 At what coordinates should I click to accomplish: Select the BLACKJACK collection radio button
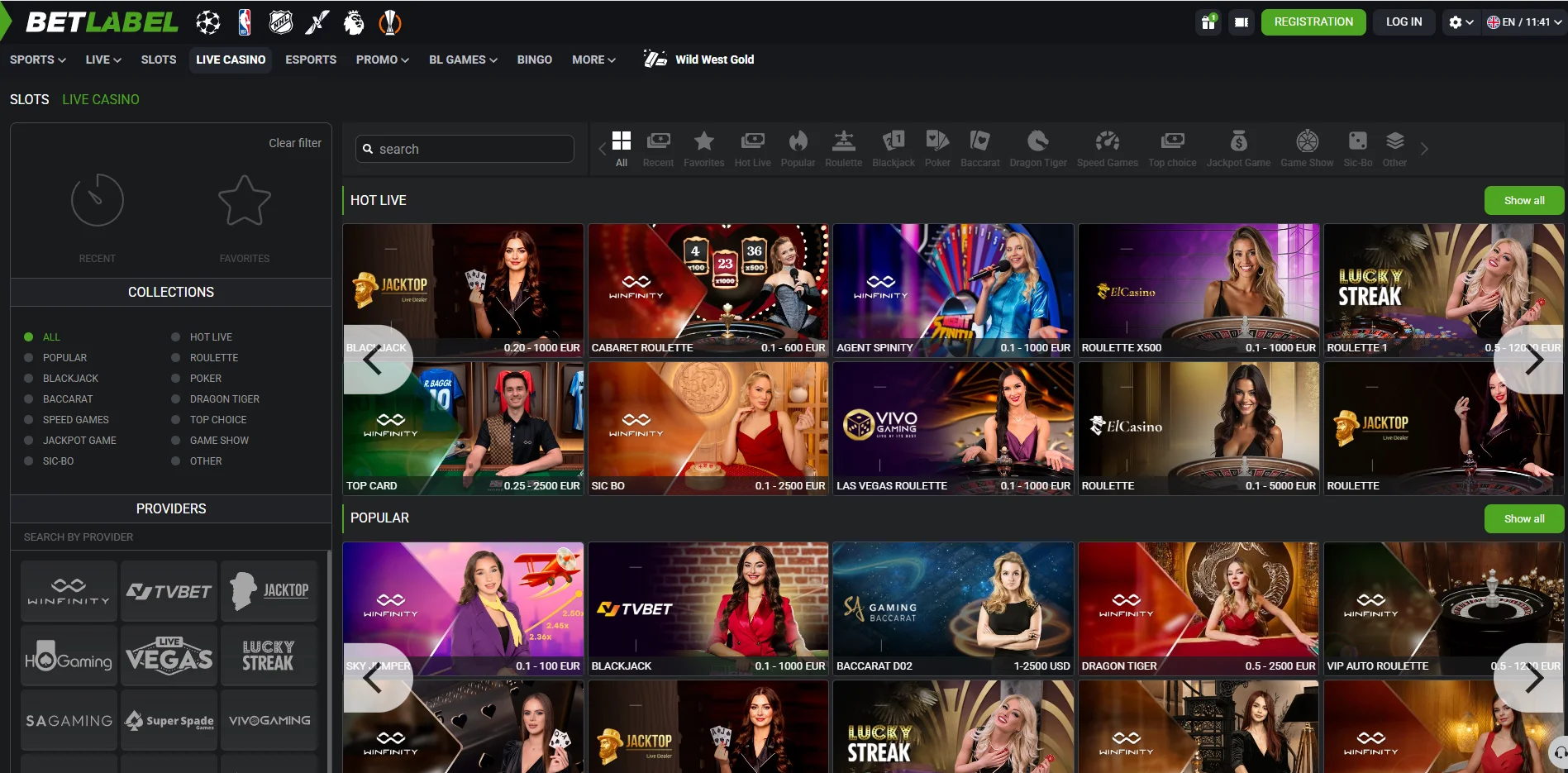point(28,379)
